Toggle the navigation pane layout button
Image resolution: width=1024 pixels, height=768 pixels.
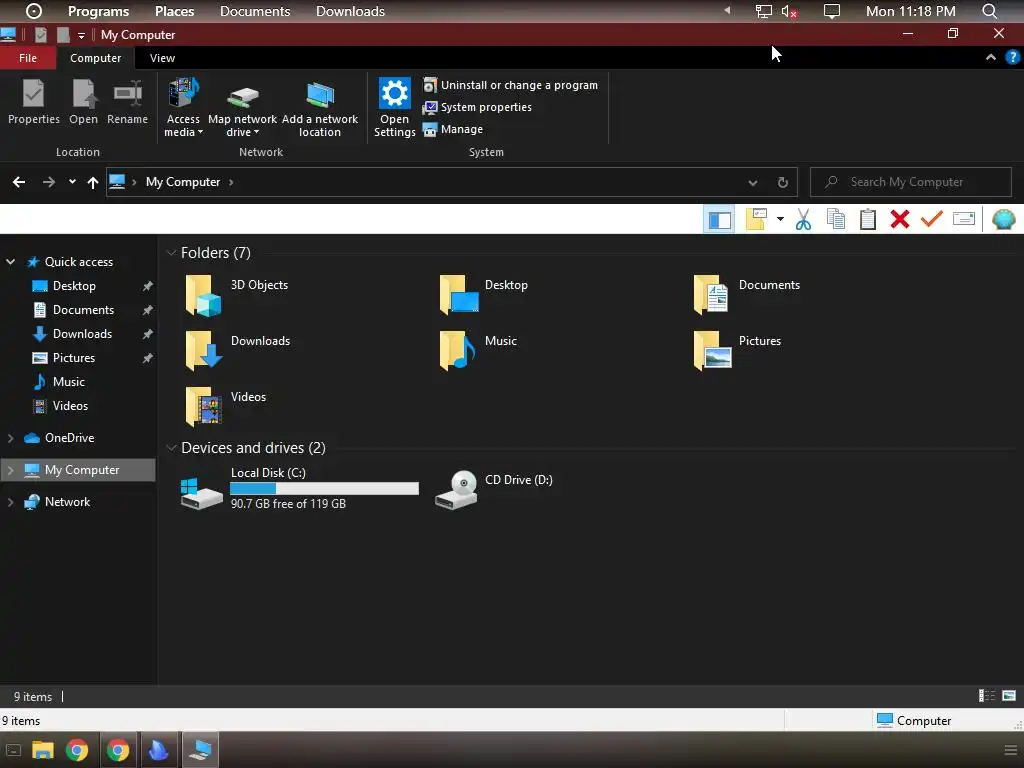720,219
